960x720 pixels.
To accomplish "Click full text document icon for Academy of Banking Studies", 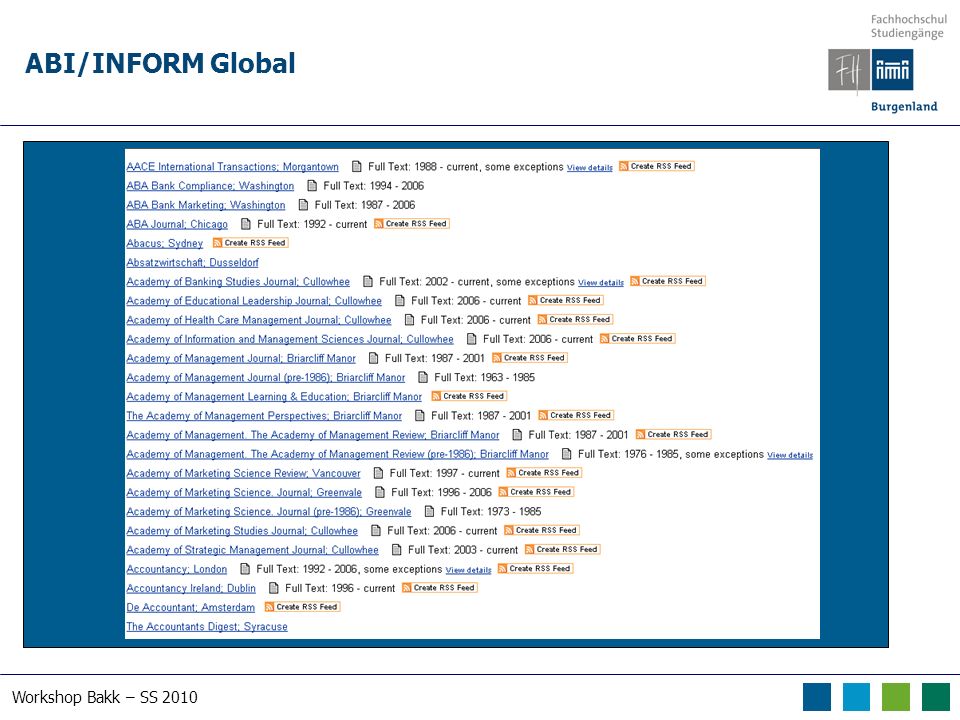I will coord(367,282).
